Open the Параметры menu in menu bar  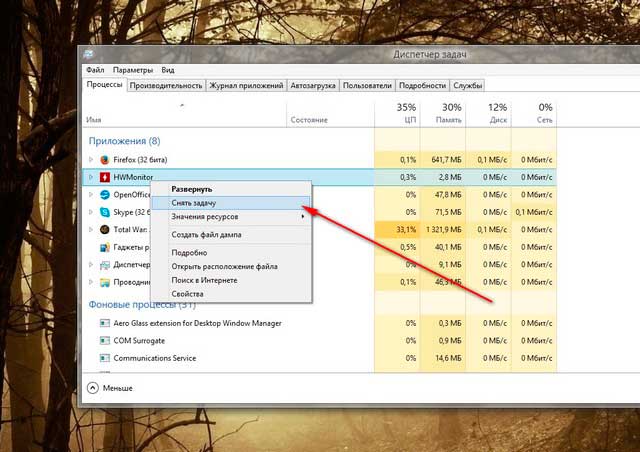(133, 70)
